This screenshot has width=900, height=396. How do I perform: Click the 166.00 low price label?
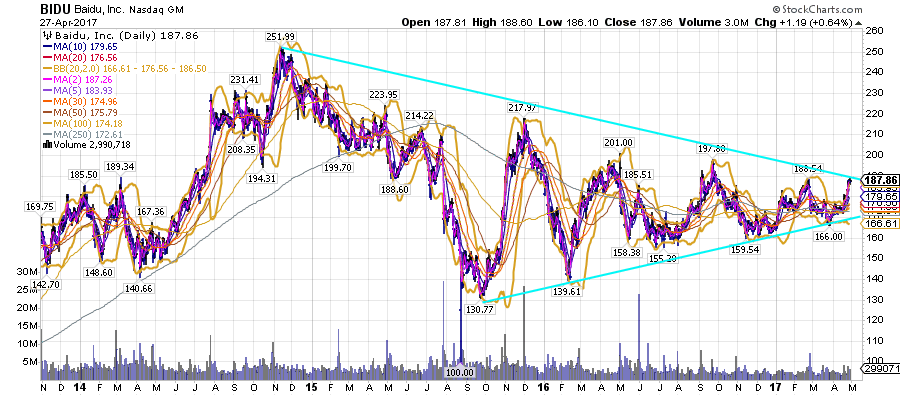(x=829, y=236)
